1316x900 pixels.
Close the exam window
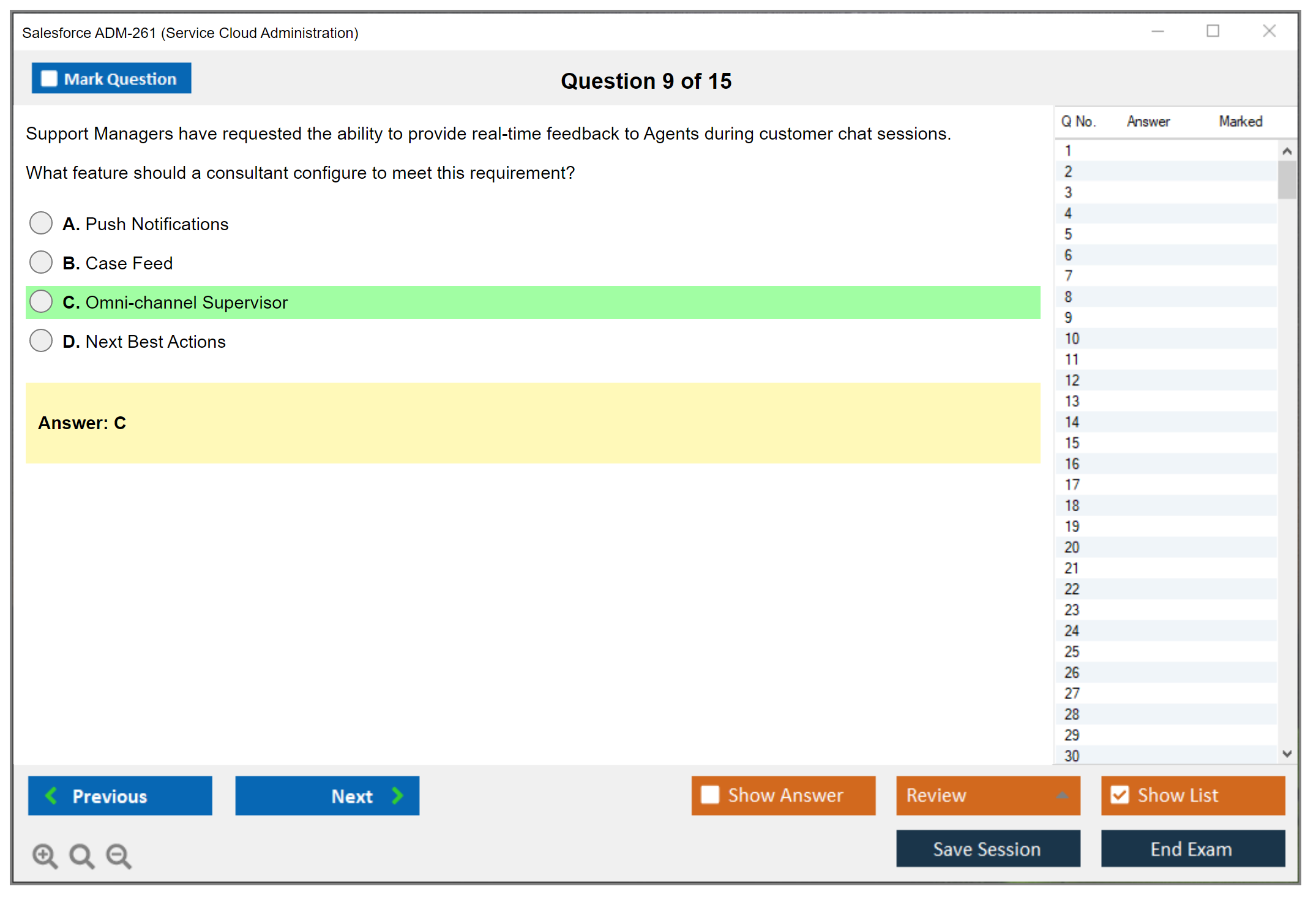point(1269,31)
